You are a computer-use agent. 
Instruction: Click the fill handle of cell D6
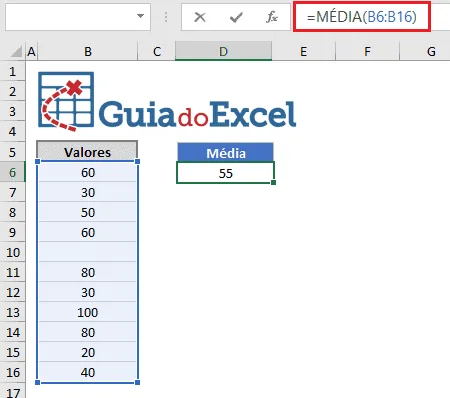[273, 182]
